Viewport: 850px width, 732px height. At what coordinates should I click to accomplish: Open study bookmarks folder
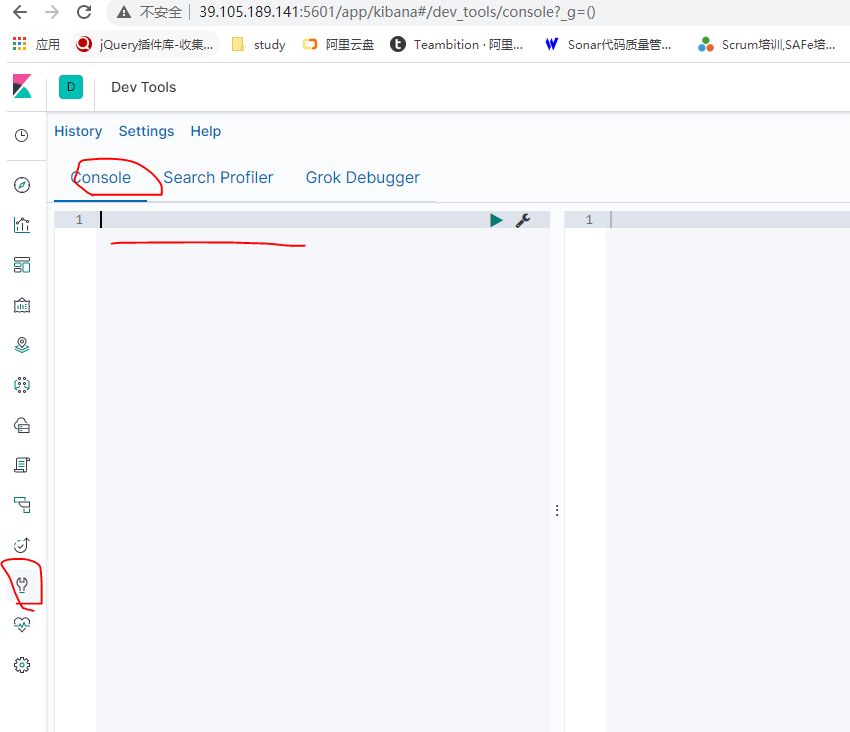[x=259, y=44]
